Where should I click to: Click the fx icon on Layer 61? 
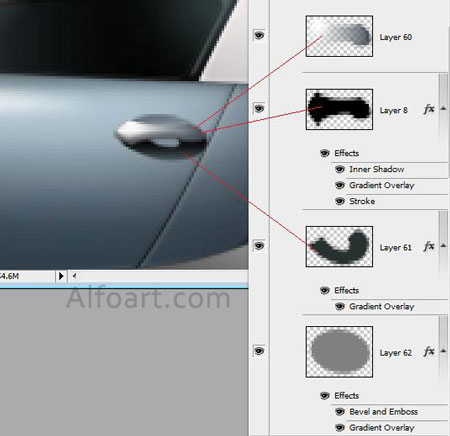[x=429, y=246]
